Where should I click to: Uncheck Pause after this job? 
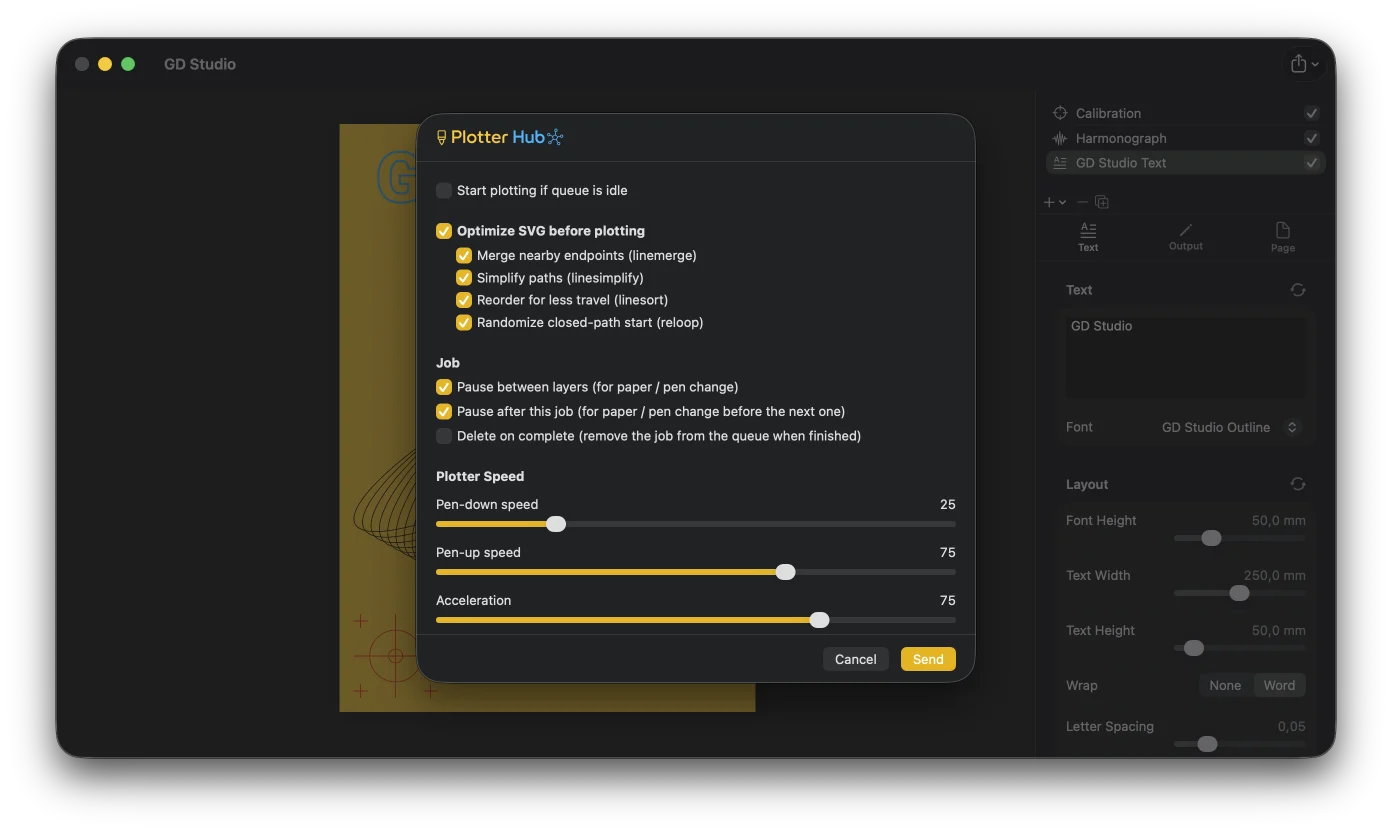pos(444,411)
